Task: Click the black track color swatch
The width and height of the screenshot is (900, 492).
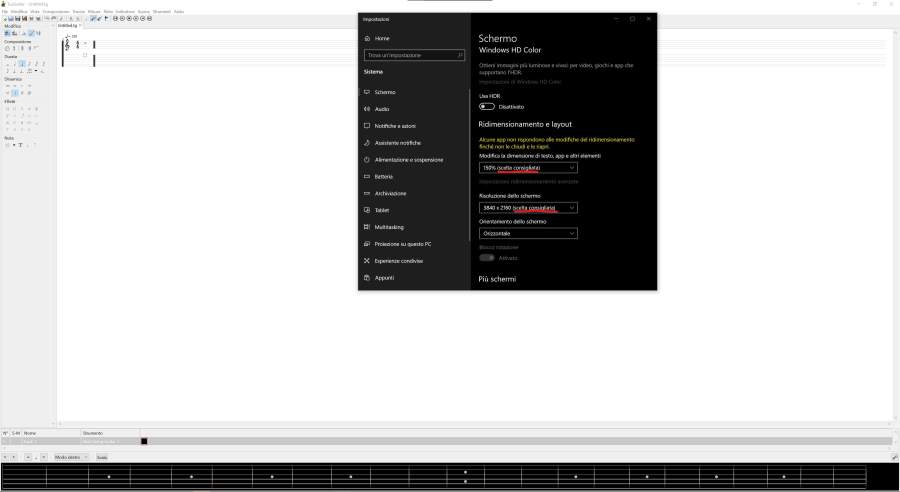Action: pyautogui.click(x=144, y=441)
